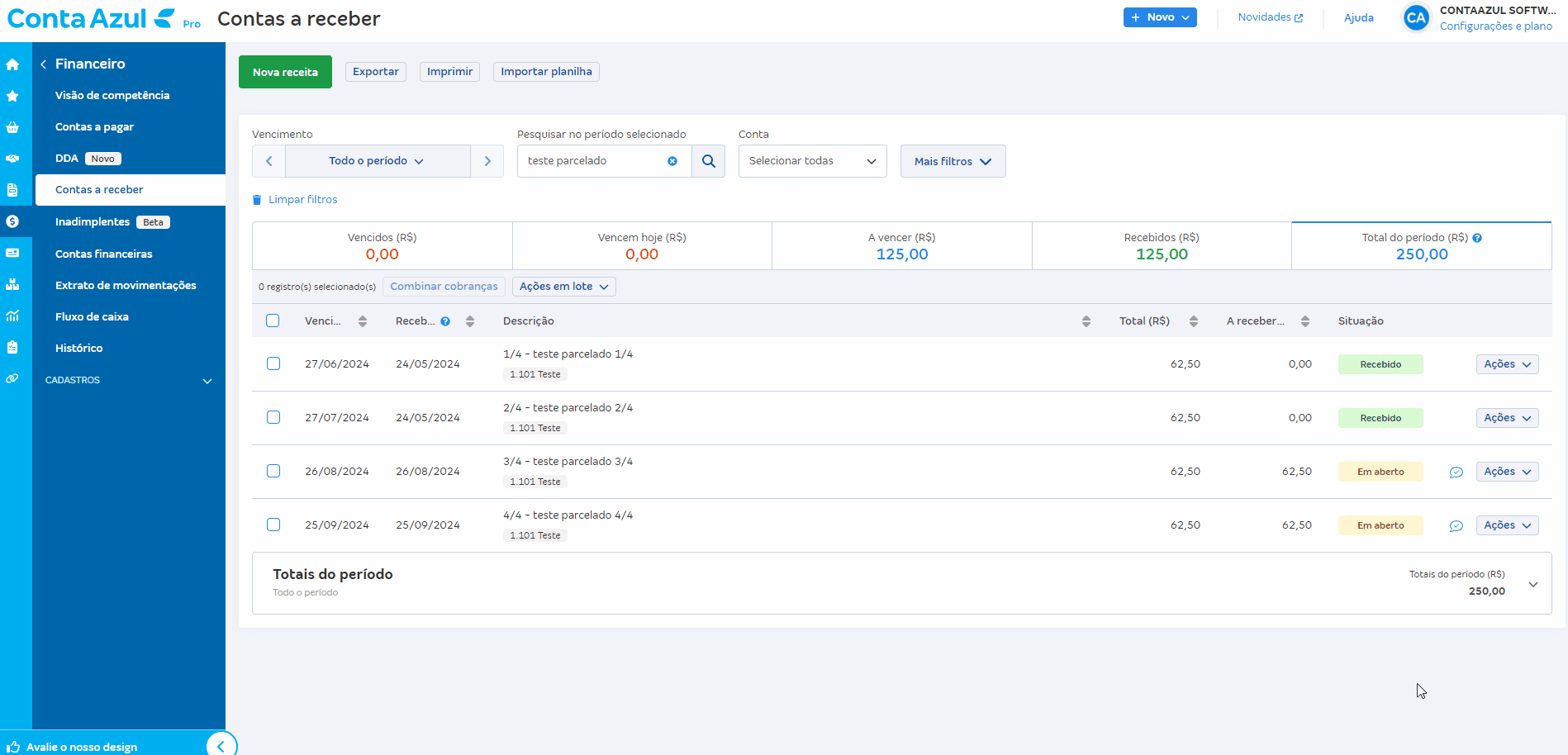Click the handshake sidebar icon
This screenshot has width=1568, height=755.
tap(12, 159)
